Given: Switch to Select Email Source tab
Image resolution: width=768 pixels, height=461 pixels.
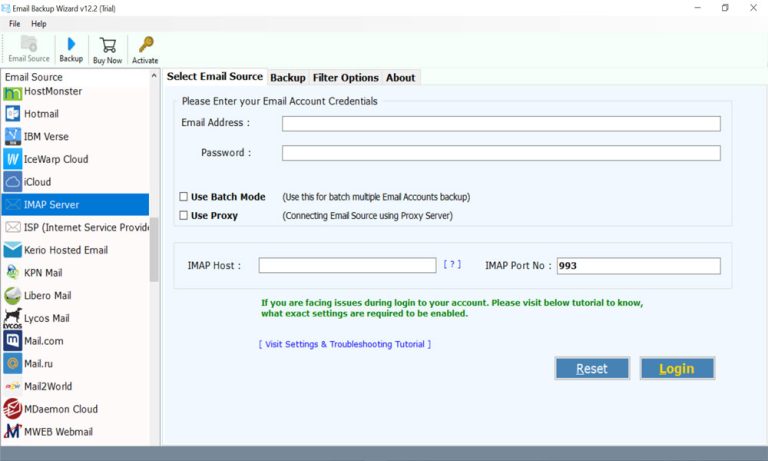Looking at the screenshot, I should (215, 76).
